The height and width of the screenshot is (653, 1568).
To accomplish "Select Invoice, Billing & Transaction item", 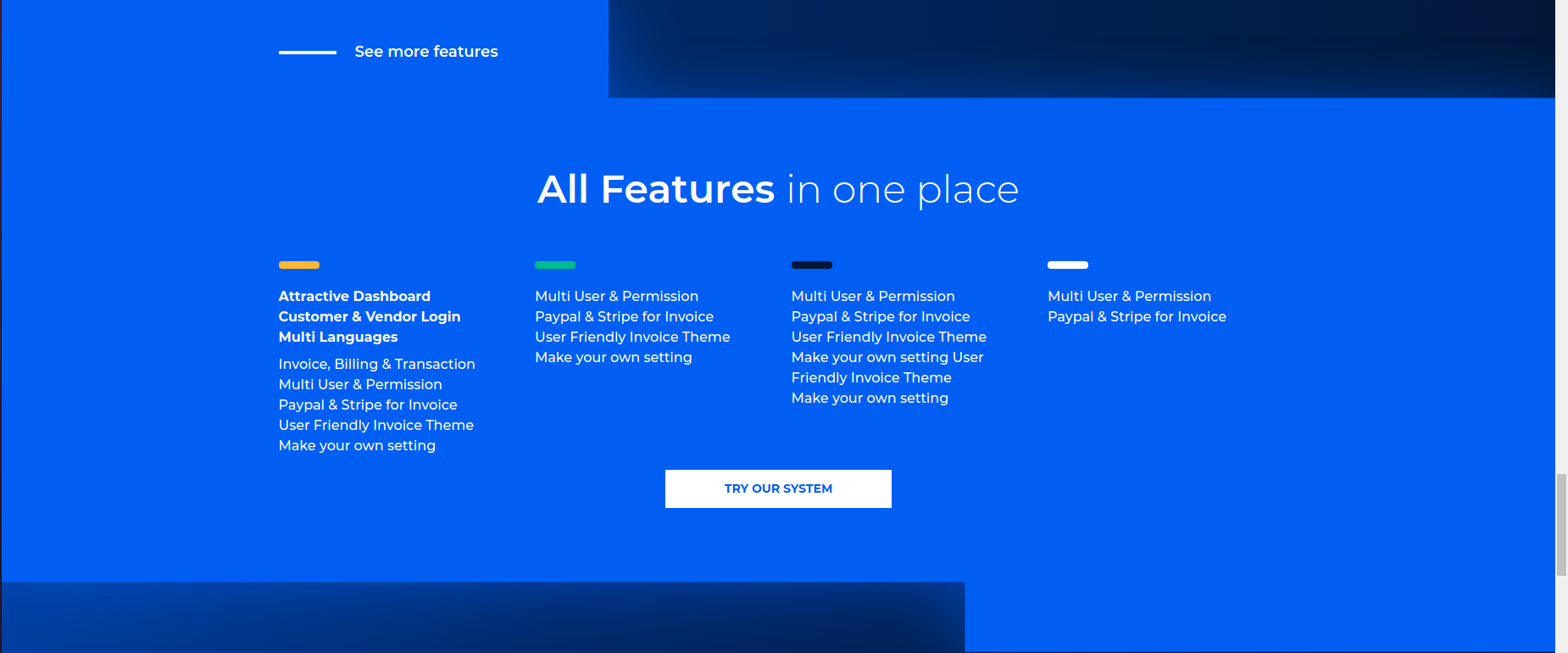I will pyautogui.click(x=376, y=364).
